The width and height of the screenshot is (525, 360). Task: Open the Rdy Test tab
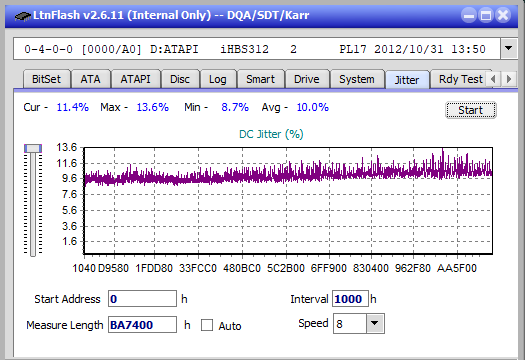[x=460, y=79]
